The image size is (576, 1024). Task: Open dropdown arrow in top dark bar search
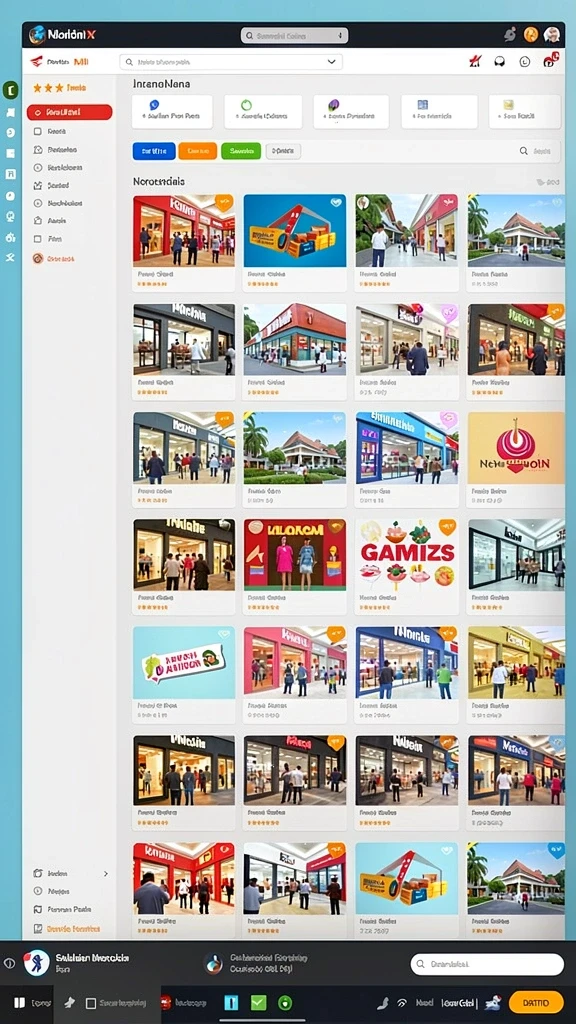340,35
